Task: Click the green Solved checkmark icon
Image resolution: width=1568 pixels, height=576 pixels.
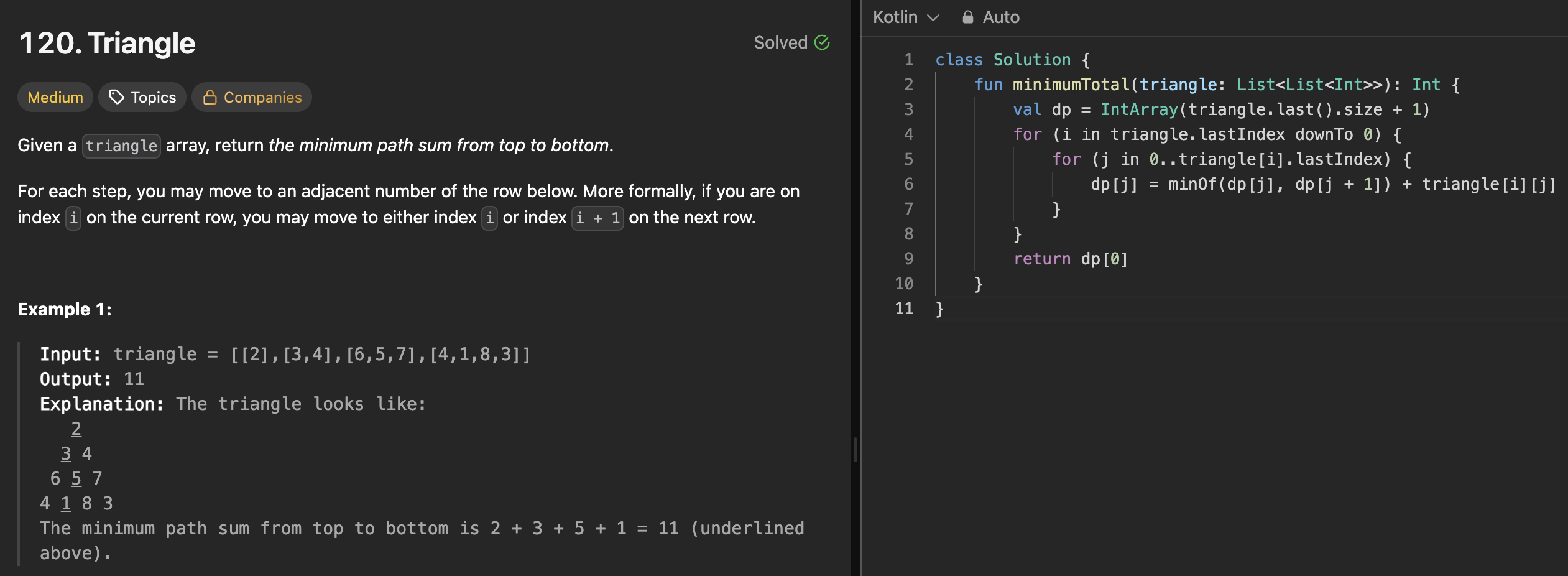Action: click(x=822, y=42)
